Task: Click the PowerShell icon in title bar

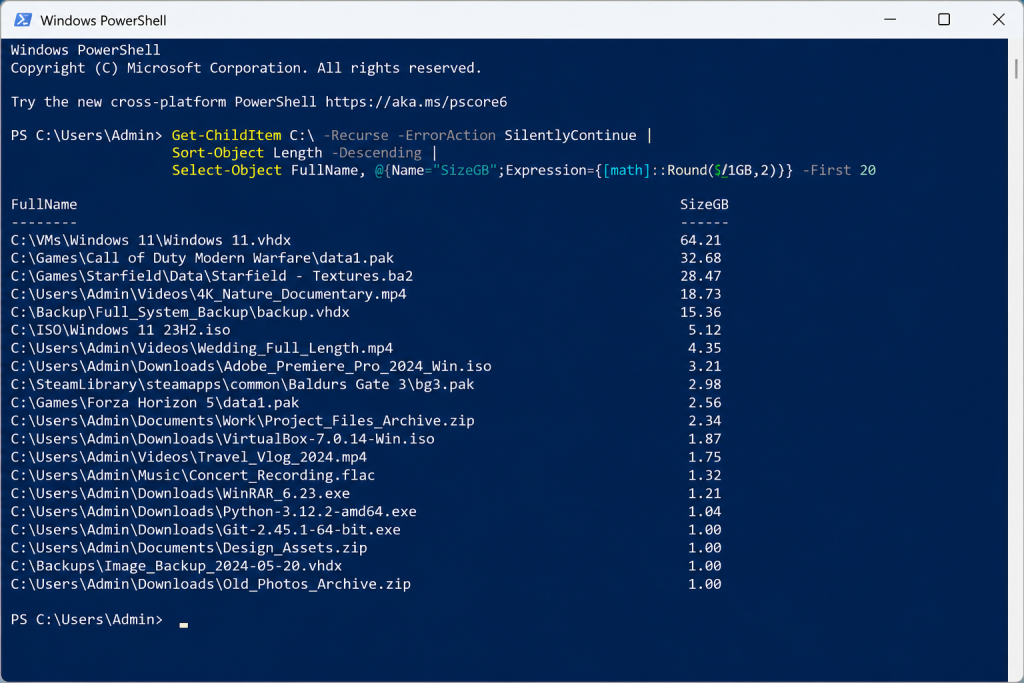Action: click(23, 20)
